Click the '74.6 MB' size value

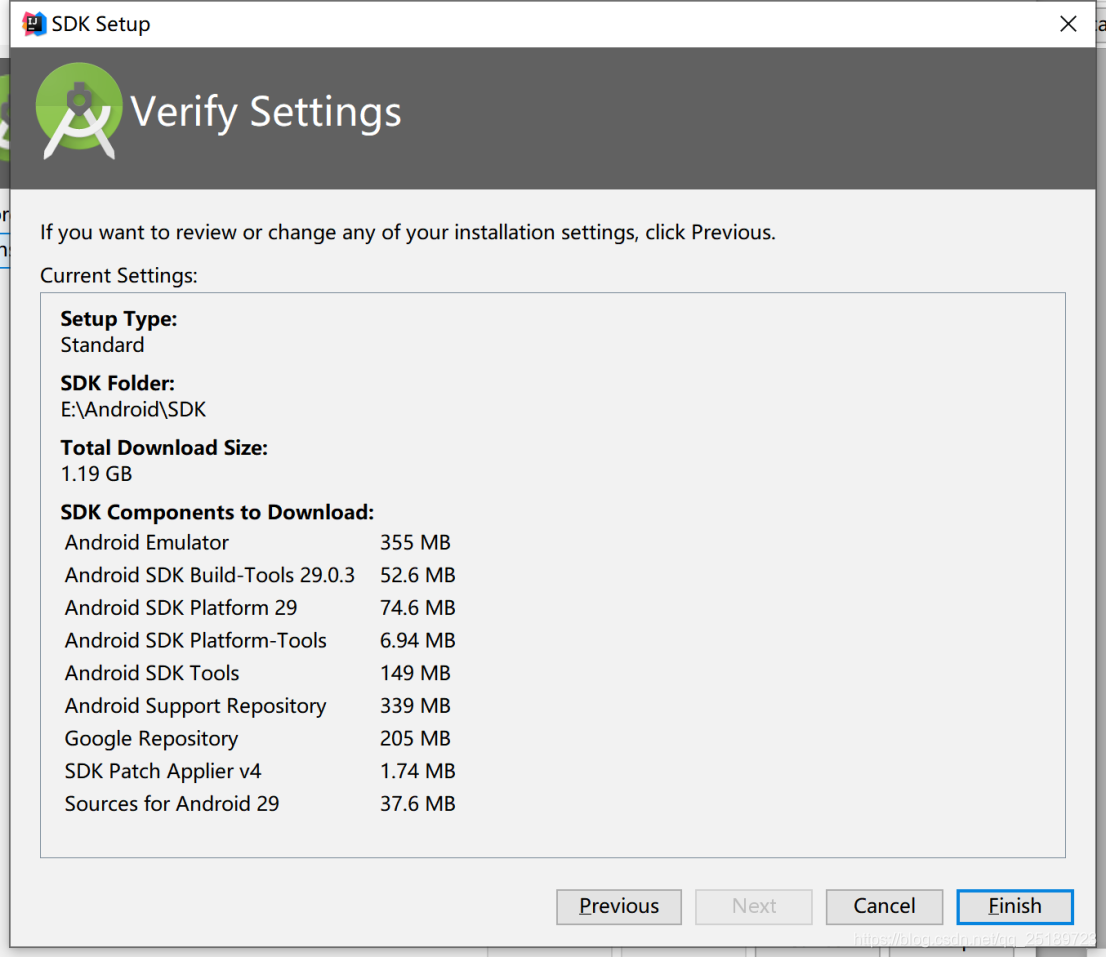[418, 608]
